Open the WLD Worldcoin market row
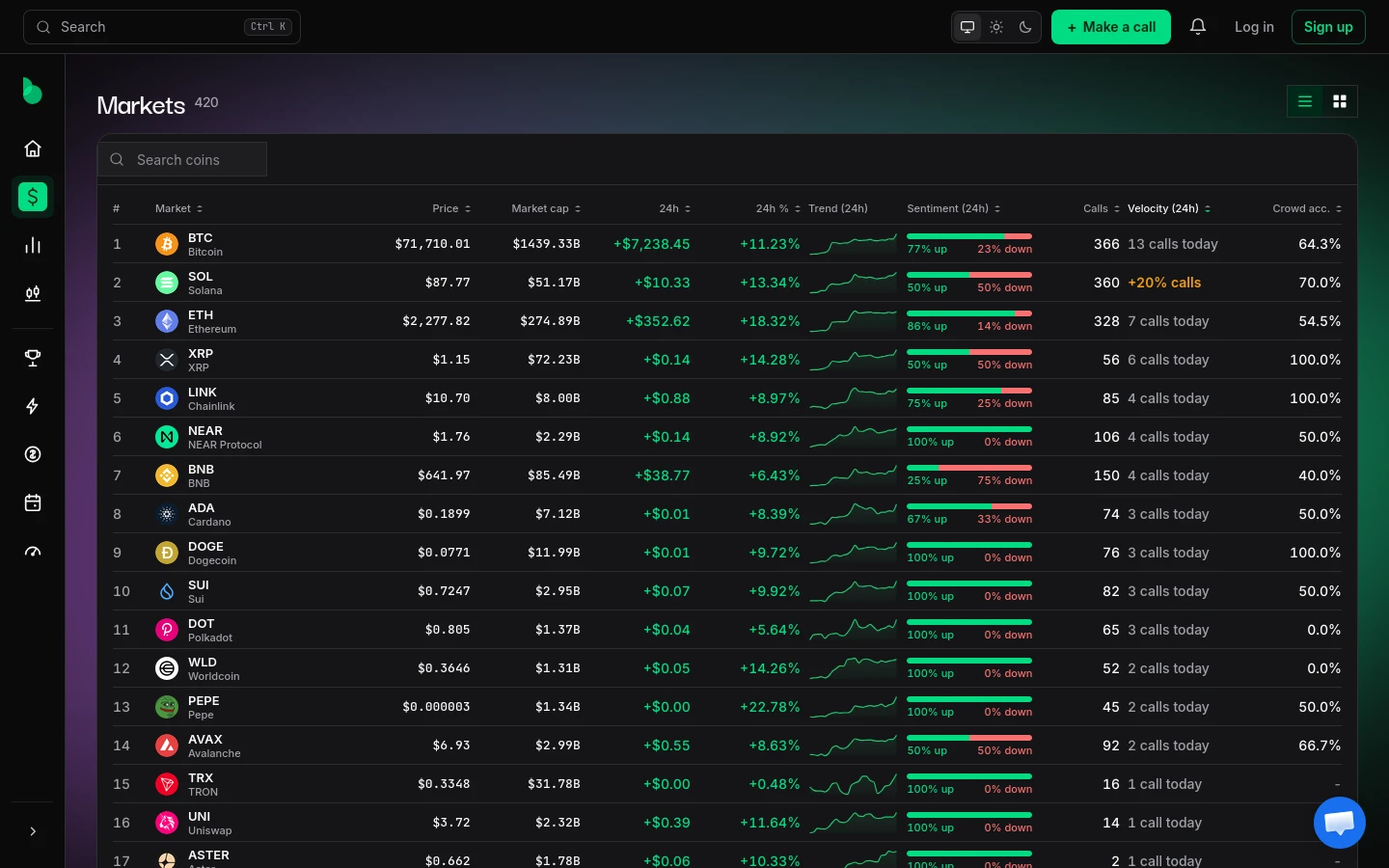Screen dimensions: 1389x868 [727, 668]
